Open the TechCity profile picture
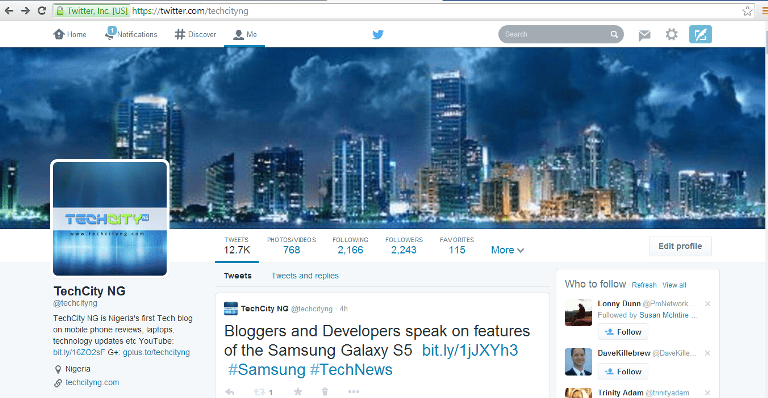Viewport: 768px width, 398px height. tap(110, 218)
